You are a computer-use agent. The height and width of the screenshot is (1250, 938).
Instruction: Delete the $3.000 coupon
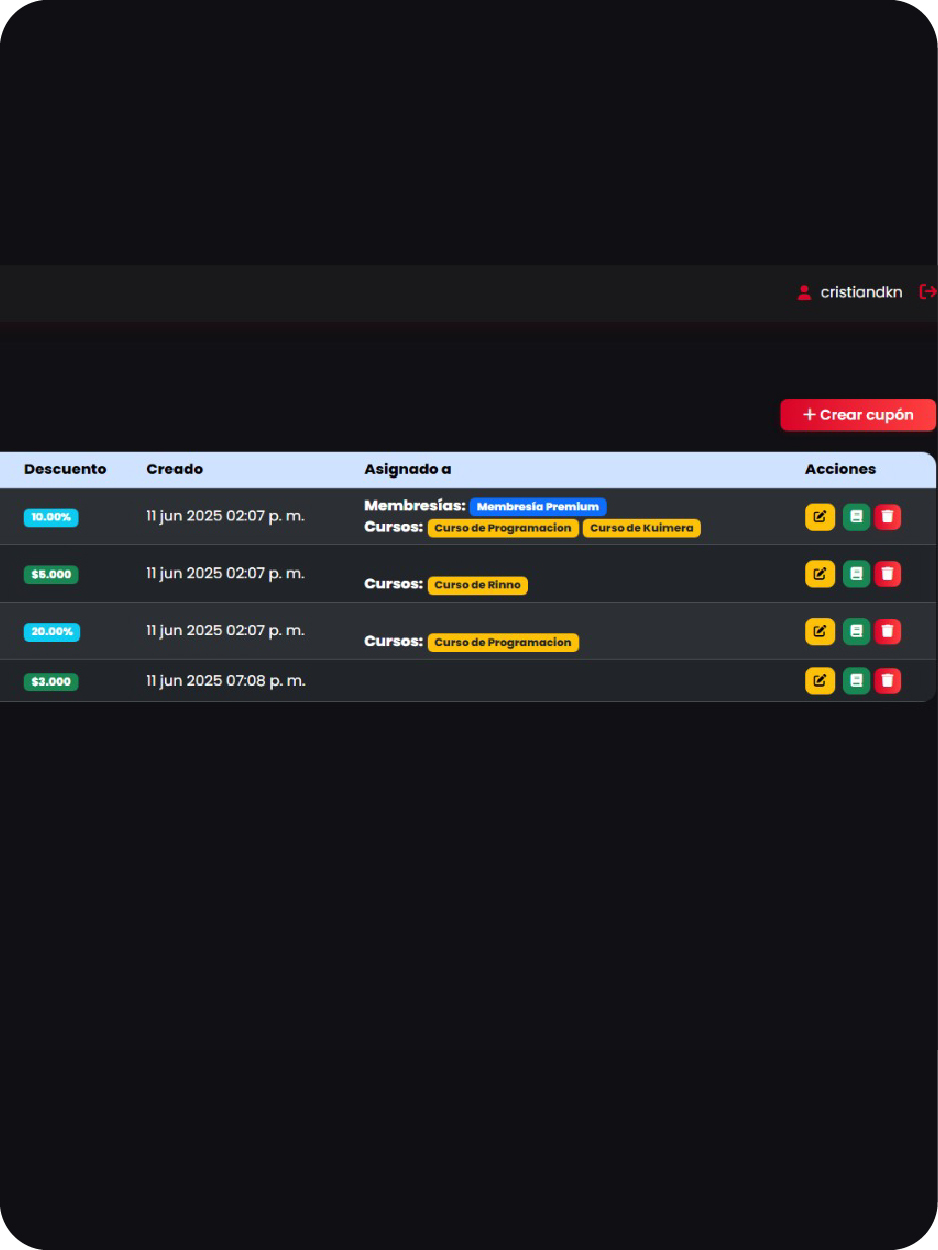click(x=887, y=681)
